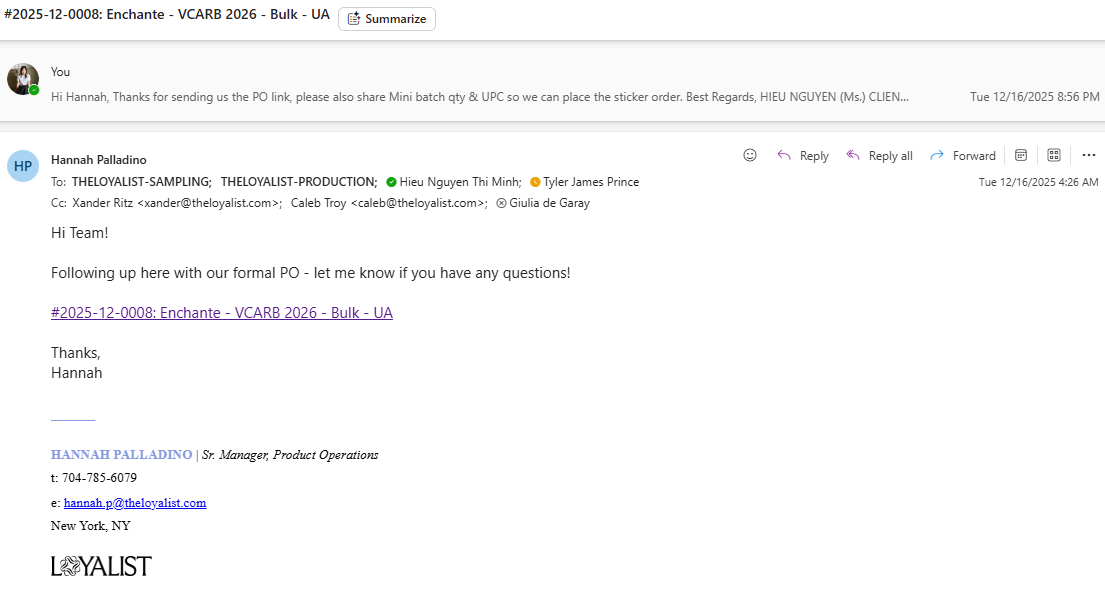Click the hannah.p@theloyalist.com email link
Image resolution: width=1105 pixels, height=594 pixels.
135,503
